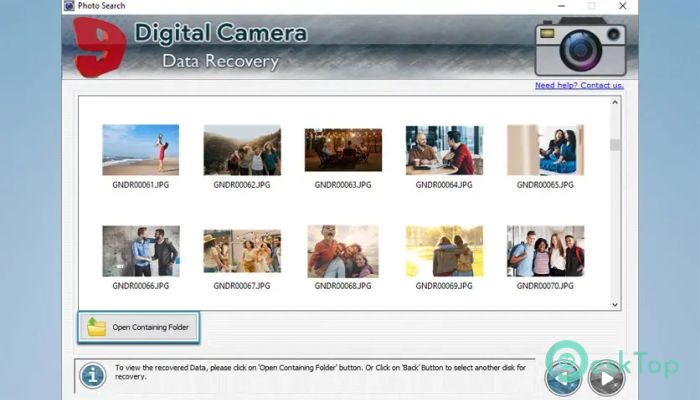This screenshot has width=700, height=400.
Task: Click the GNDR00070.JPG file name
Action: [x=545, y=286]
